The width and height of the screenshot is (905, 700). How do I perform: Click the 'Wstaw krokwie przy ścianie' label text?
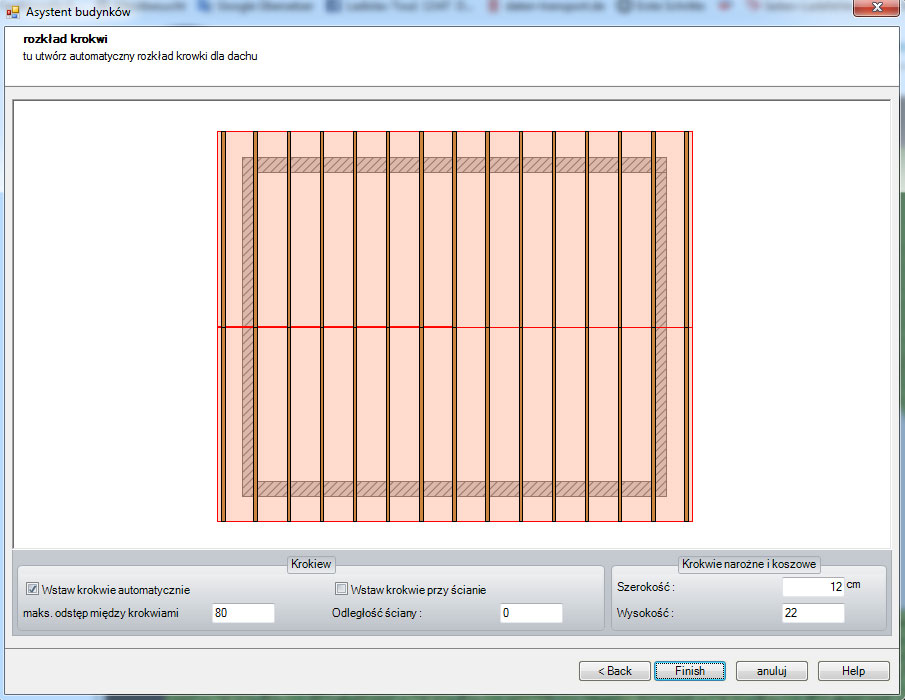(x=418, y=589)
